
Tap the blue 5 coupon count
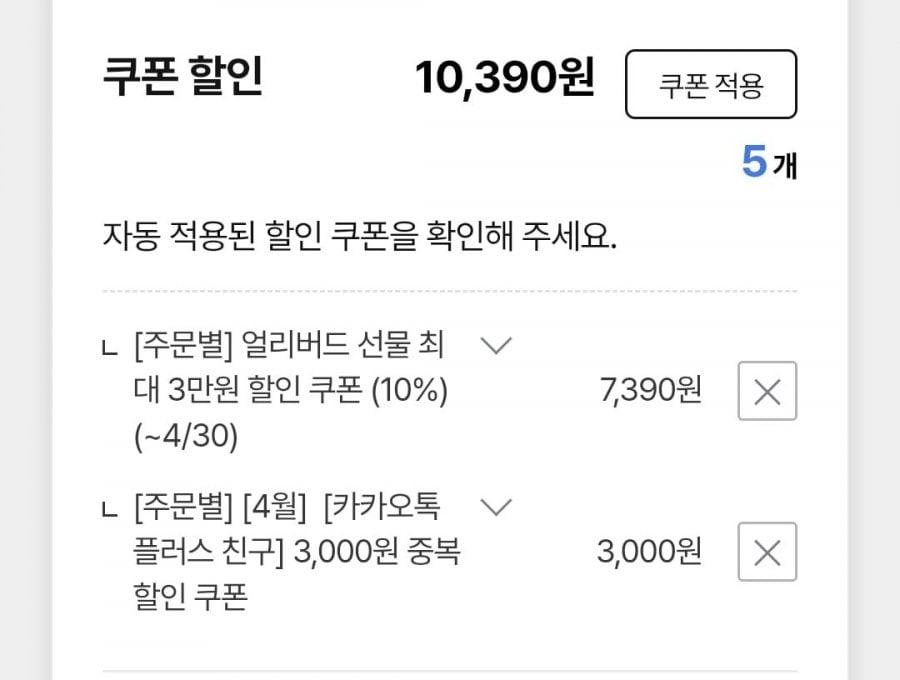click(754, 162)
